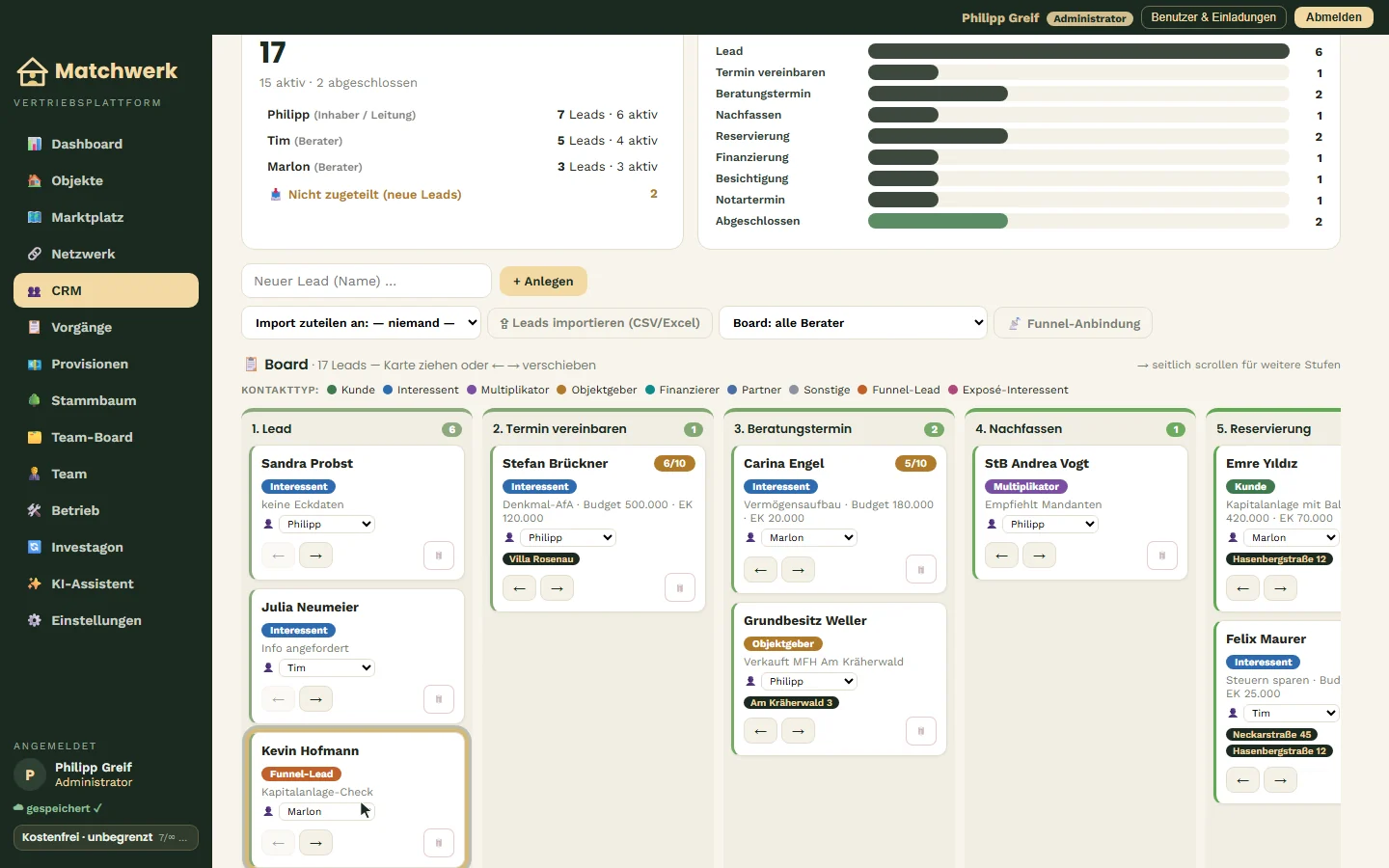The width and height of the screenshot is (1389, 868).
Task: Focus the Neuer Lead (Name) input field
Action: 367,282
